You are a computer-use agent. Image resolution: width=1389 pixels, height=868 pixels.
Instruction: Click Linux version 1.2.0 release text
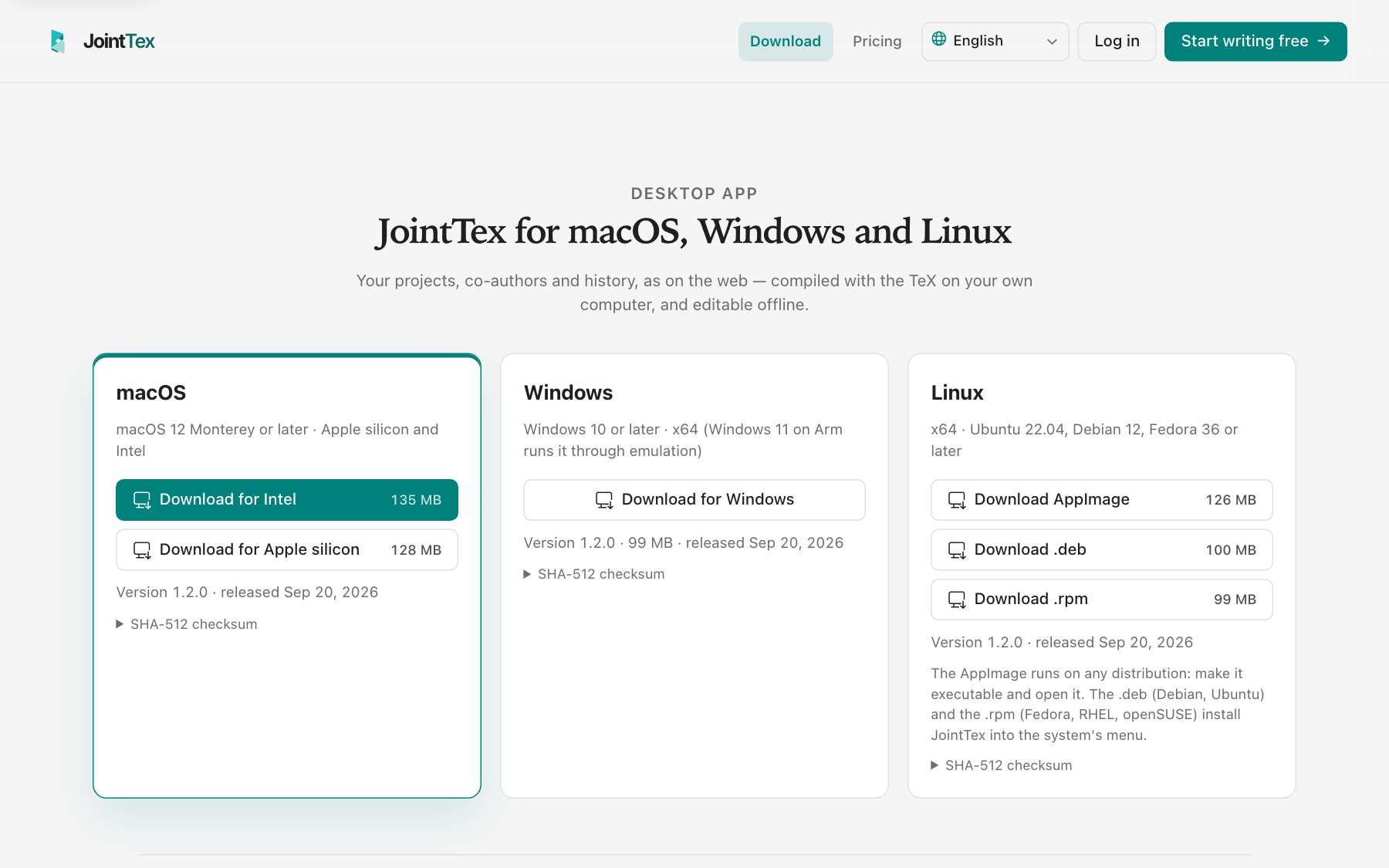pos(1062,643)
